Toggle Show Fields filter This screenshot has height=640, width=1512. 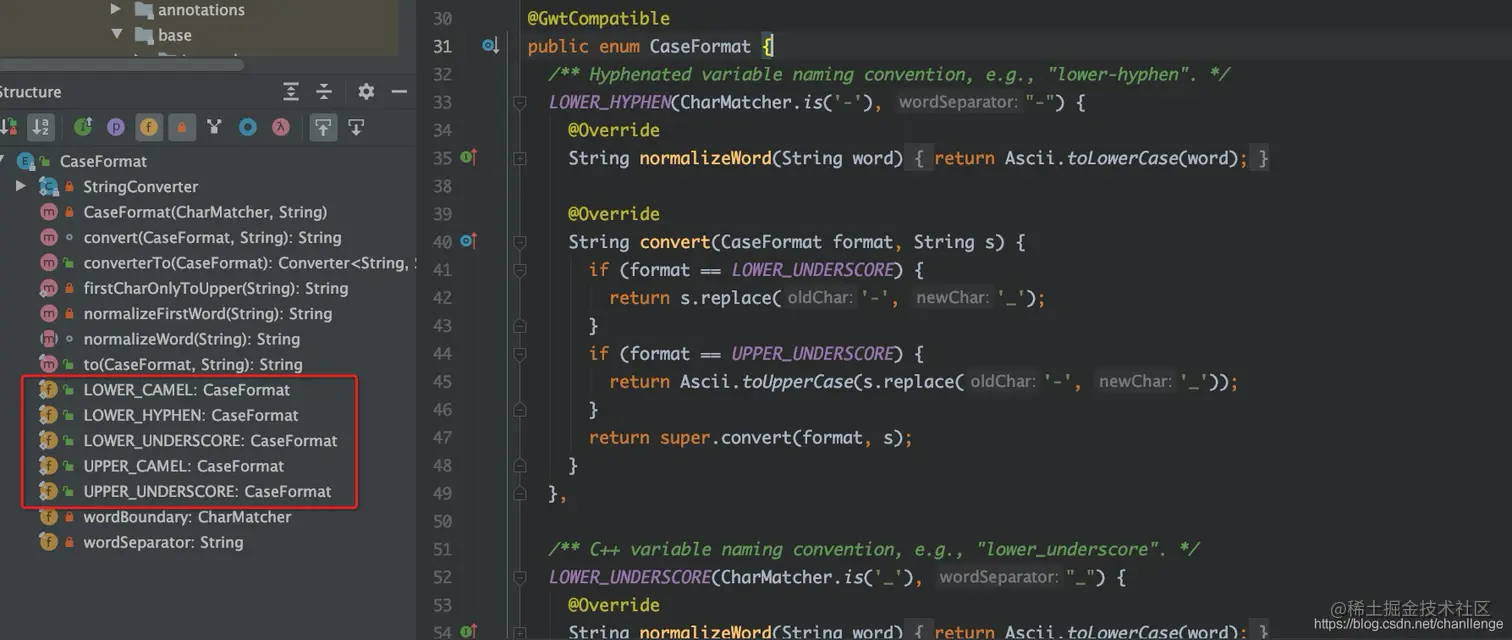(x=149, y=127)
